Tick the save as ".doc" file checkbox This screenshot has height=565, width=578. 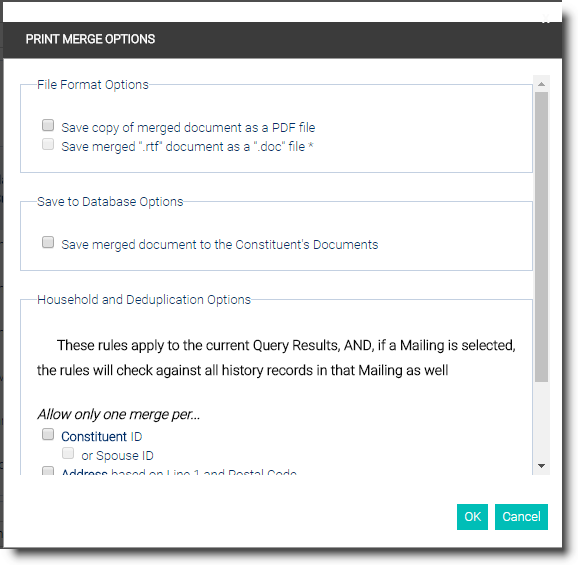[48, 144]
